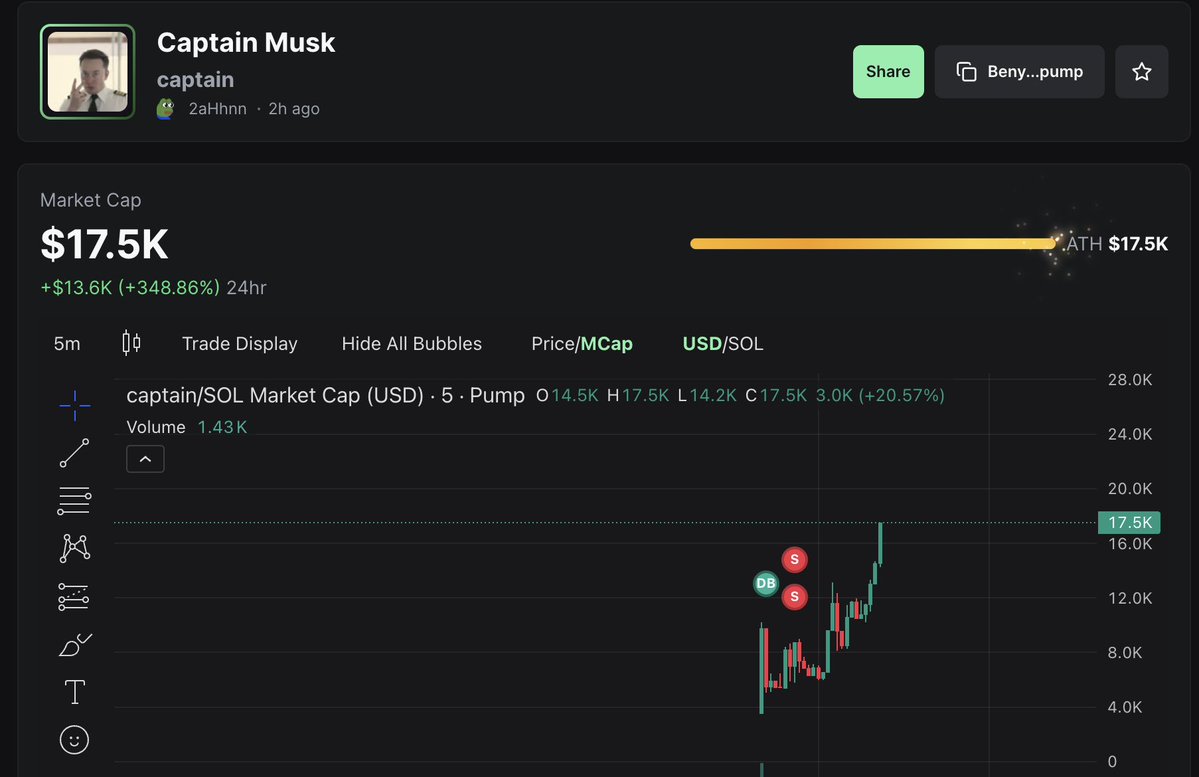Open the forecasting and measurement tool

point(74,597)
